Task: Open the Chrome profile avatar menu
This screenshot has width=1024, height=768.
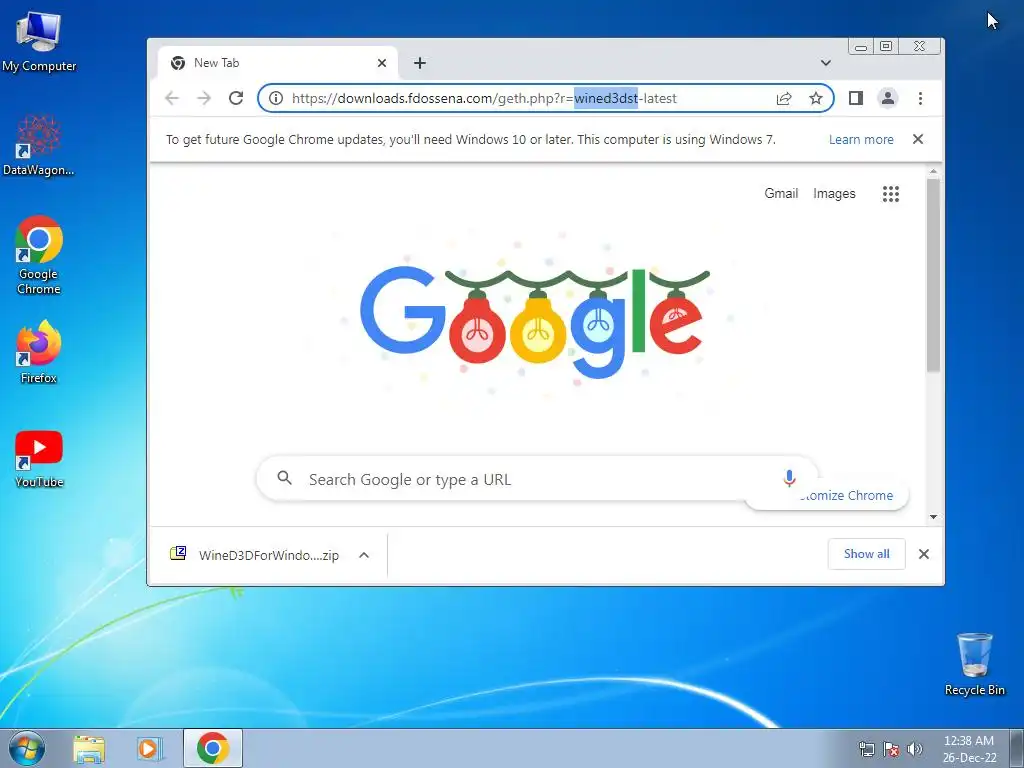Action: tap(888, 98)
